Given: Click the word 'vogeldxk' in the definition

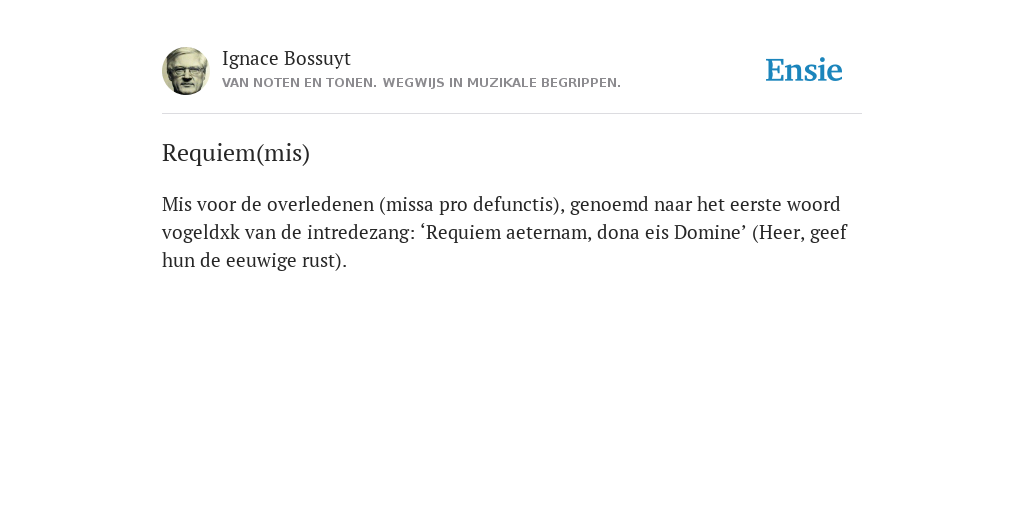Looking at the screenshot, I should [201, 232].
